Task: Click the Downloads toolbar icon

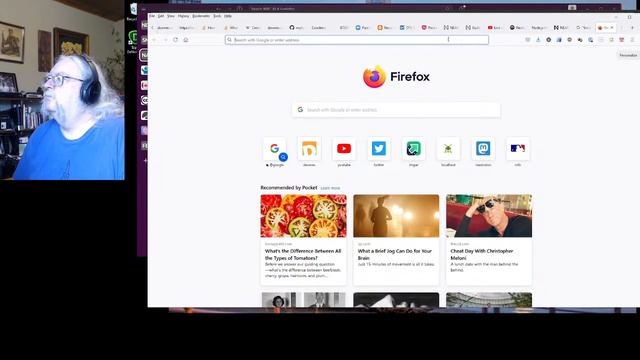Action: 538,40
